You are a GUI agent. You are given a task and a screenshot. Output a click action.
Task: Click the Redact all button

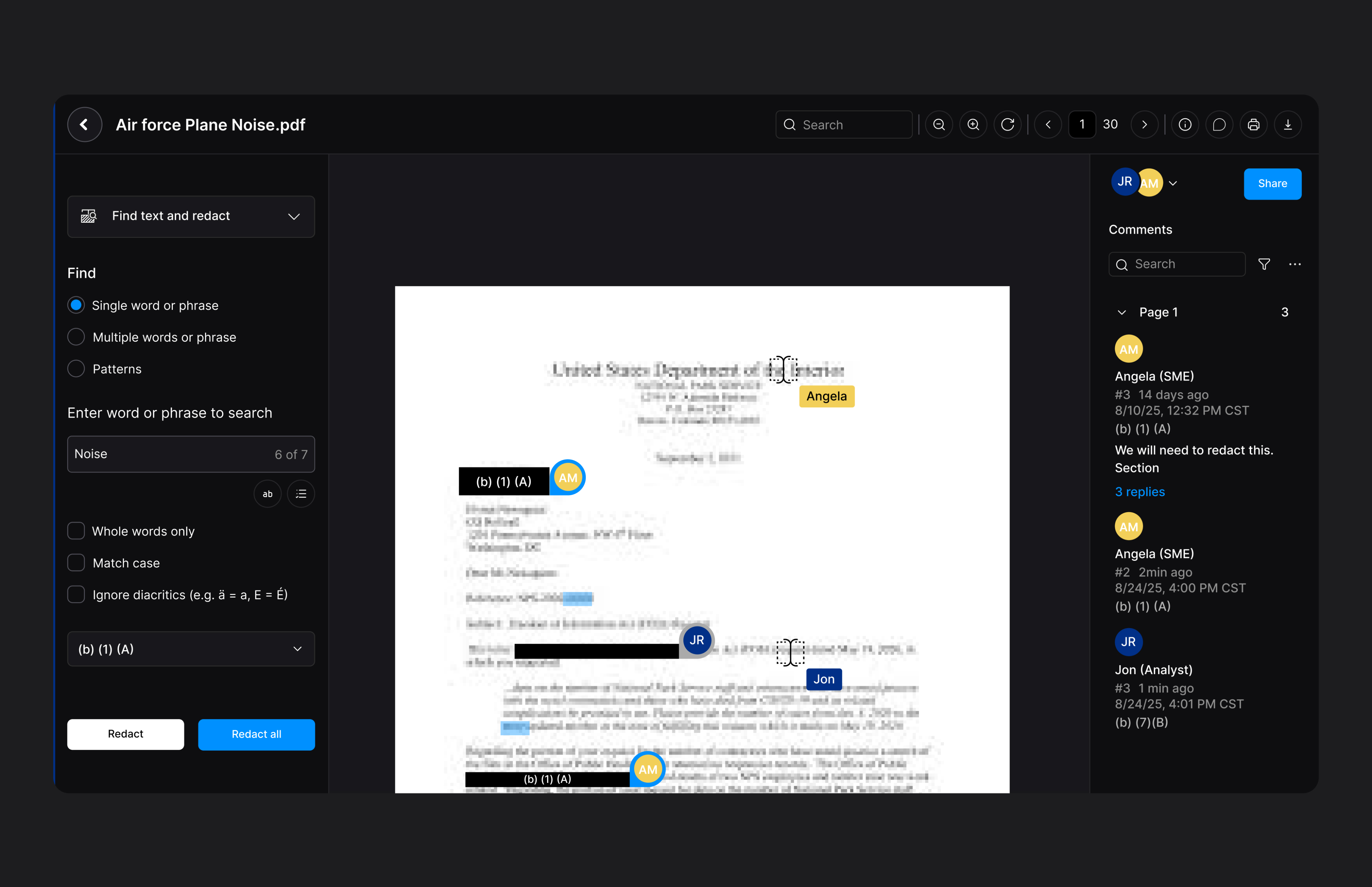click(x=256, y=734)
